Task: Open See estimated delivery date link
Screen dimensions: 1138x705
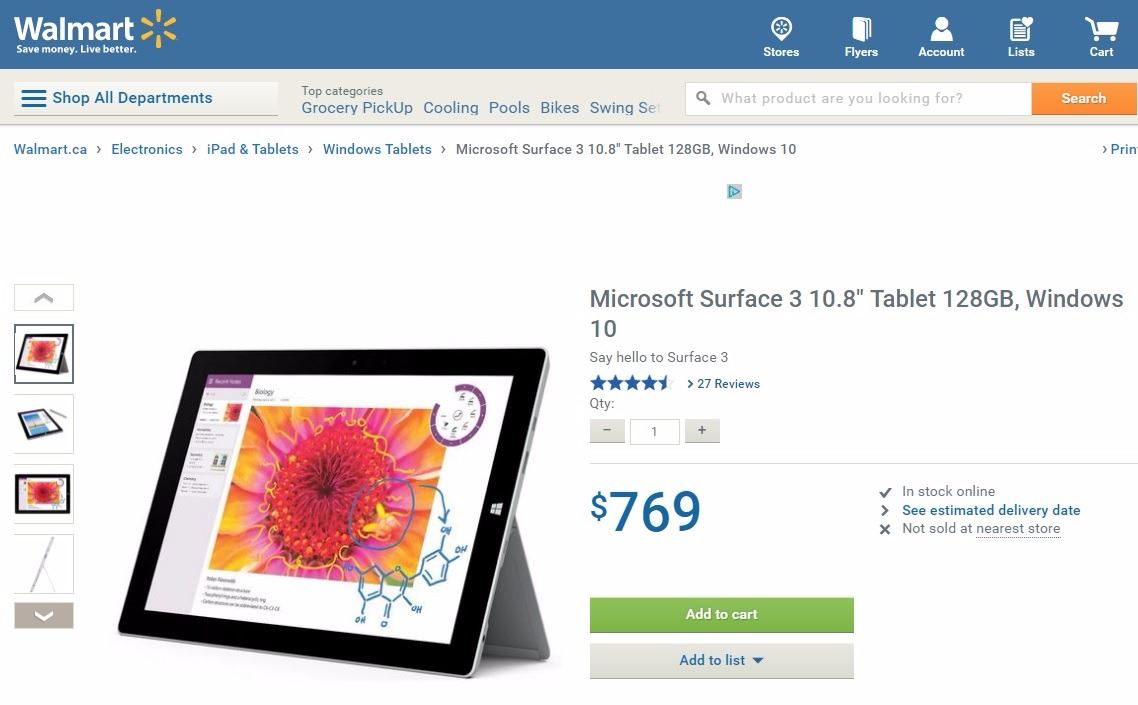Action: pyautogui.click(x=991, y=510)
